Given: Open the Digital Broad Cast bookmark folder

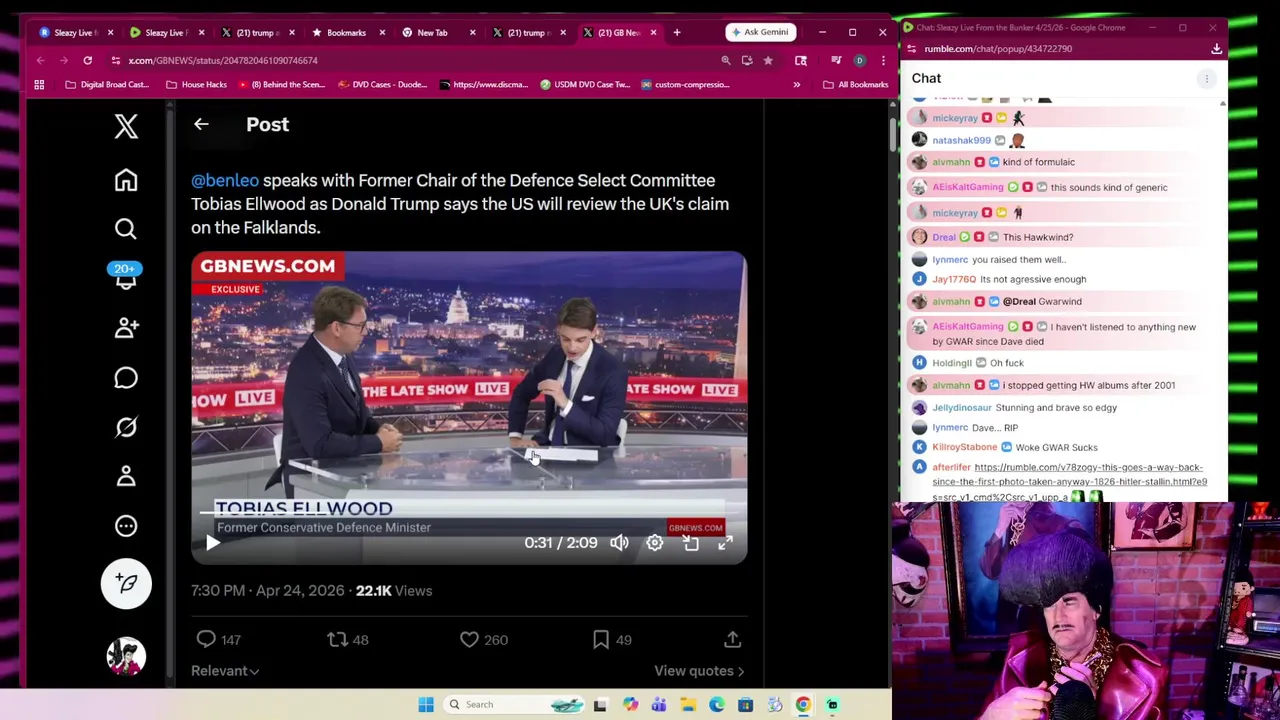Looking at the screenshot, I should pos(106,85).
